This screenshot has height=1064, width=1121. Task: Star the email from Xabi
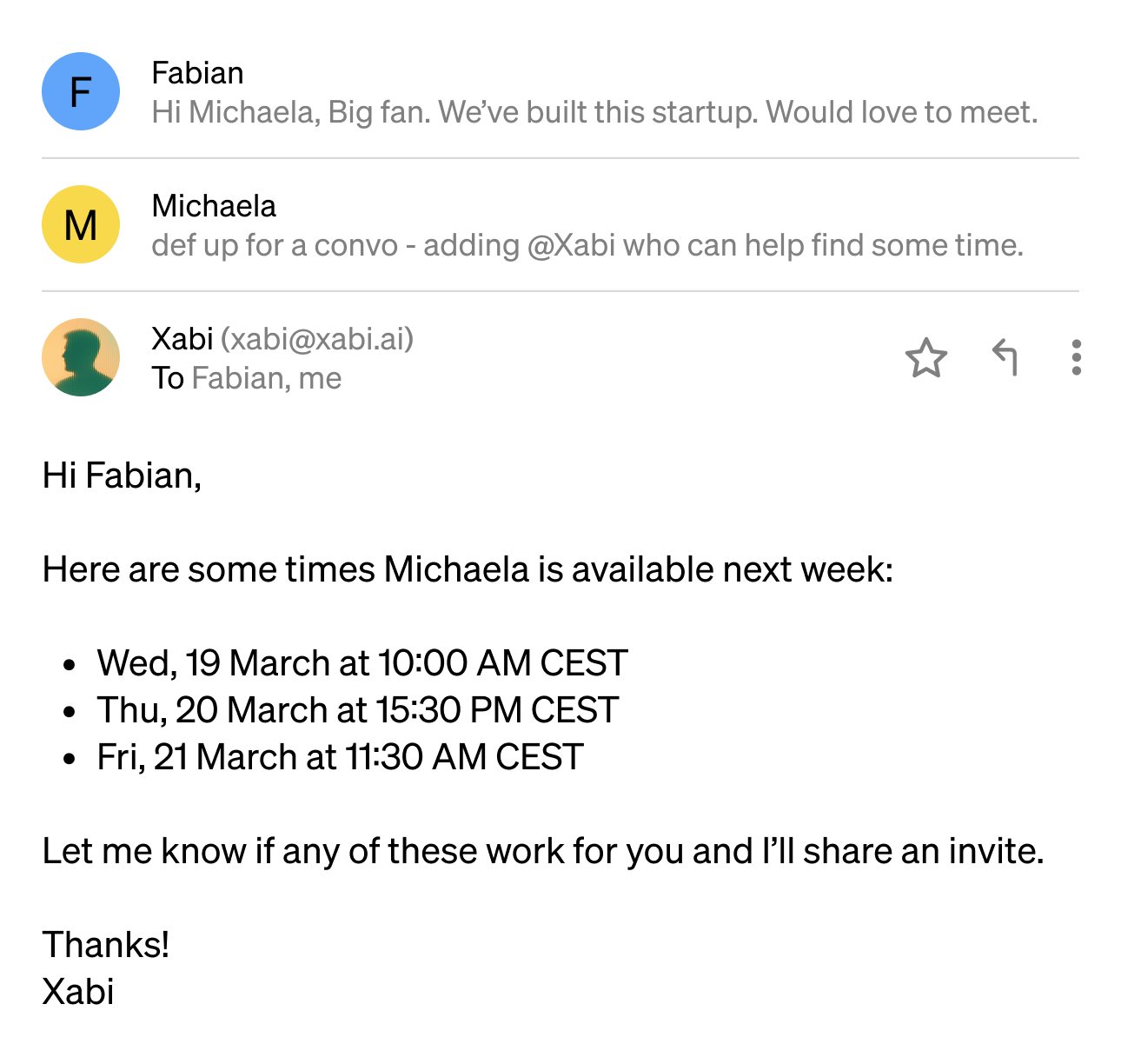[x=925, y=357]
